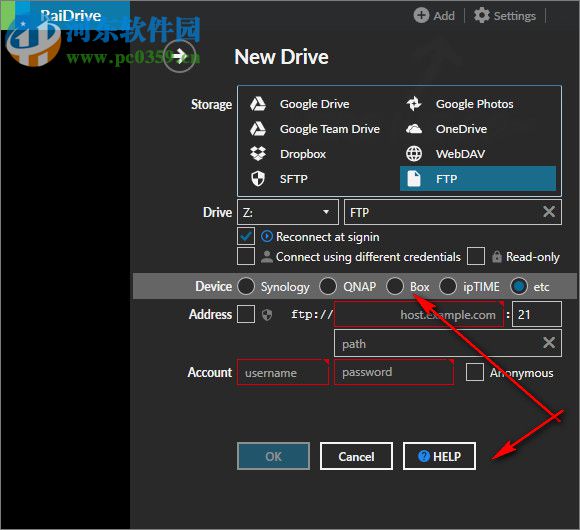Click the password field
The height and width of the screenshot is (530, 580).
394,372
